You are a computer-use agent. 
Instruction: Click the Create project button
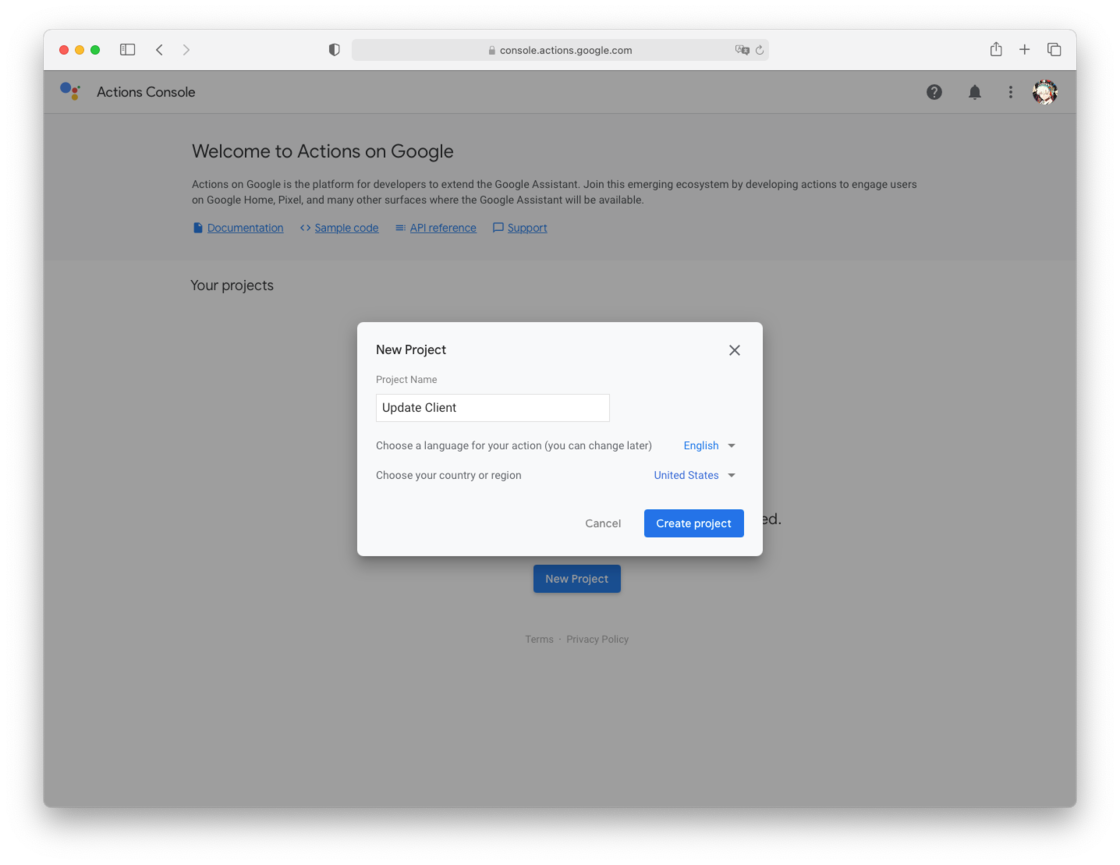[x=694, y=524]
